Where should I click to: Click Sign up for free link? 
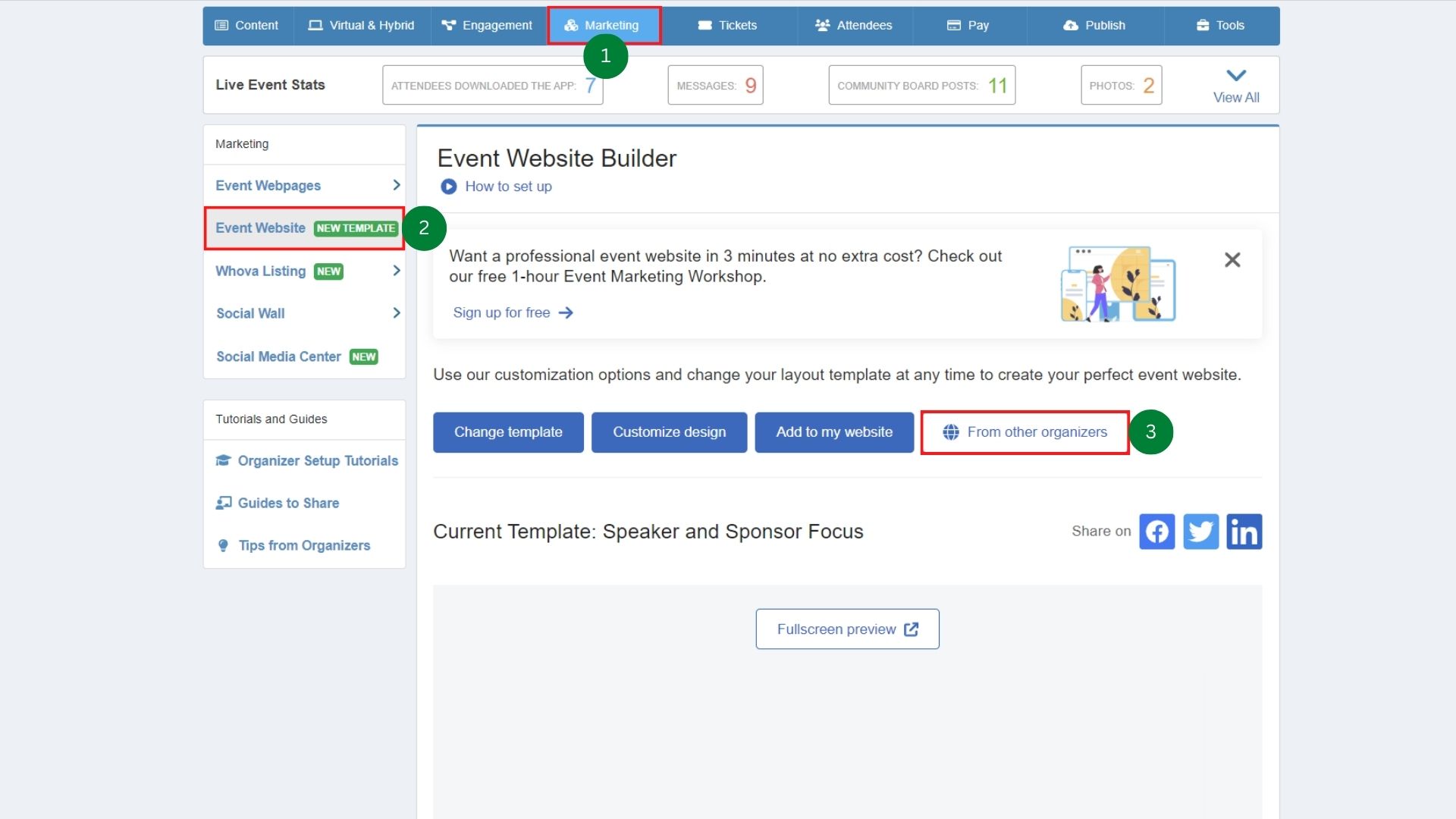[502, 312]
